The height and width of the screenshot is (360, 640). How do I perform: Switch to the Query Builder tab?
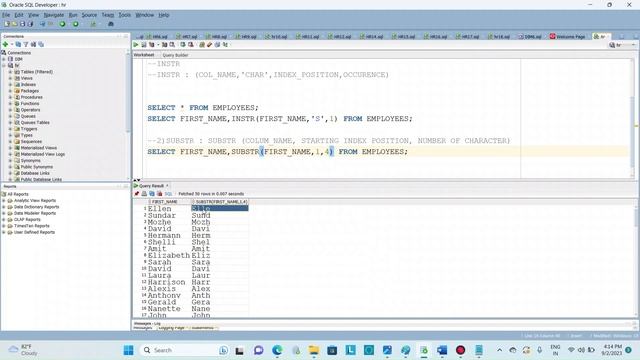(176, 55)
